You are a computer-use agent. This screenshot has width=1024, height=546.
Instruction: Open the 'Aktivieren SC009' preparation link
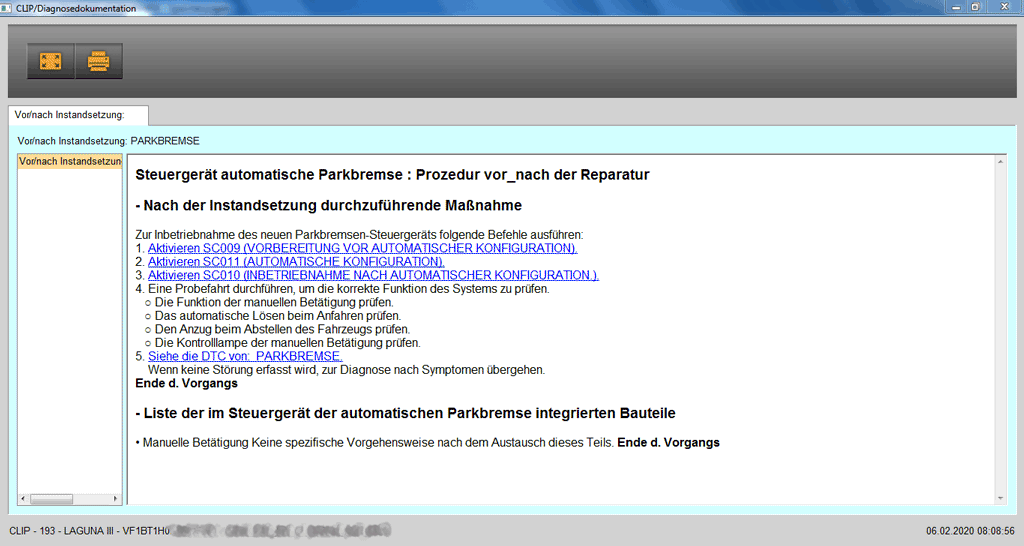click(x=362, y=248)
